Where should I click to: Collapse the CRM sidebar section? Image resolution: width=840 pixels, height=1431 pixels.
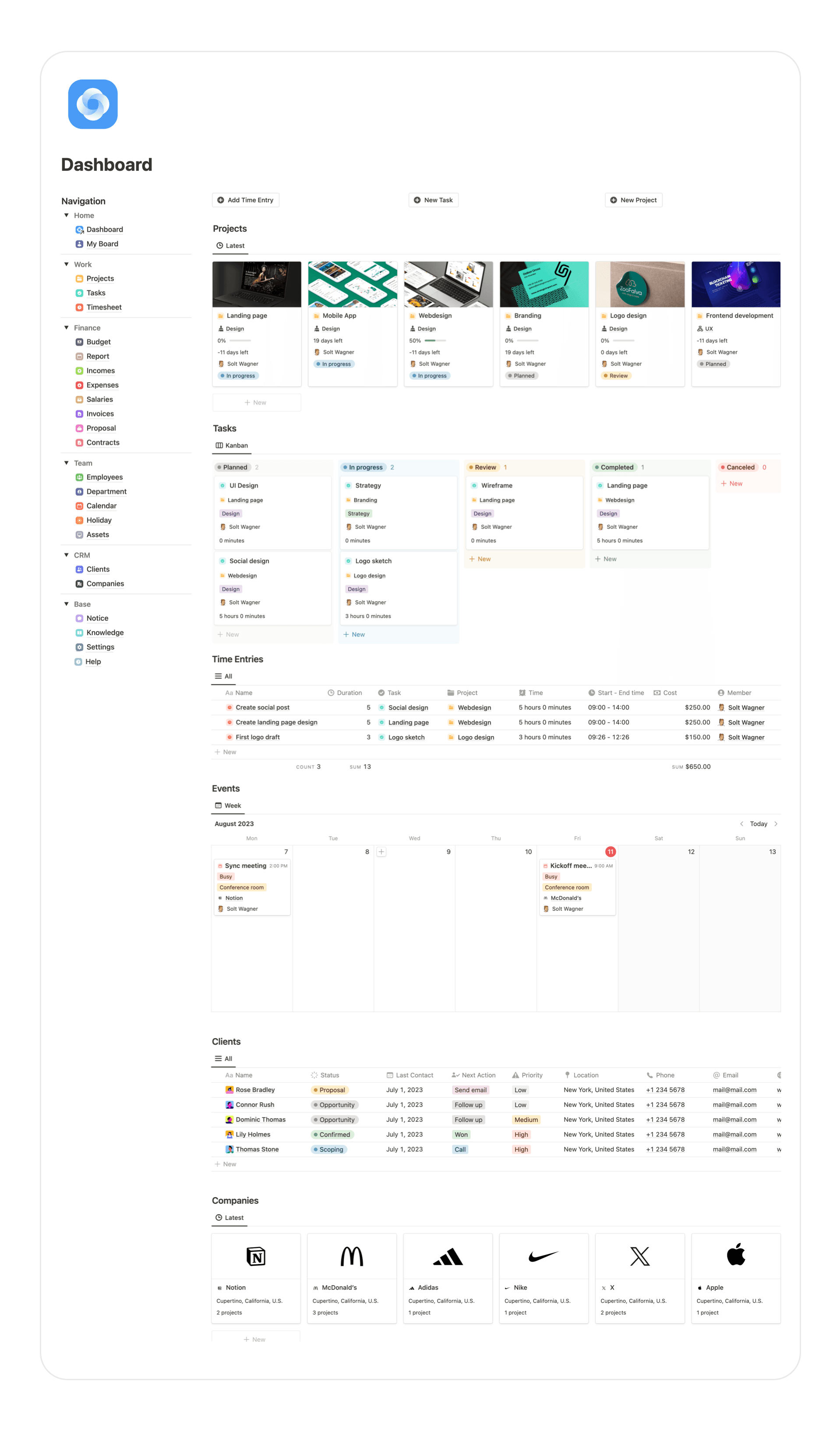(x=66, y=555)
